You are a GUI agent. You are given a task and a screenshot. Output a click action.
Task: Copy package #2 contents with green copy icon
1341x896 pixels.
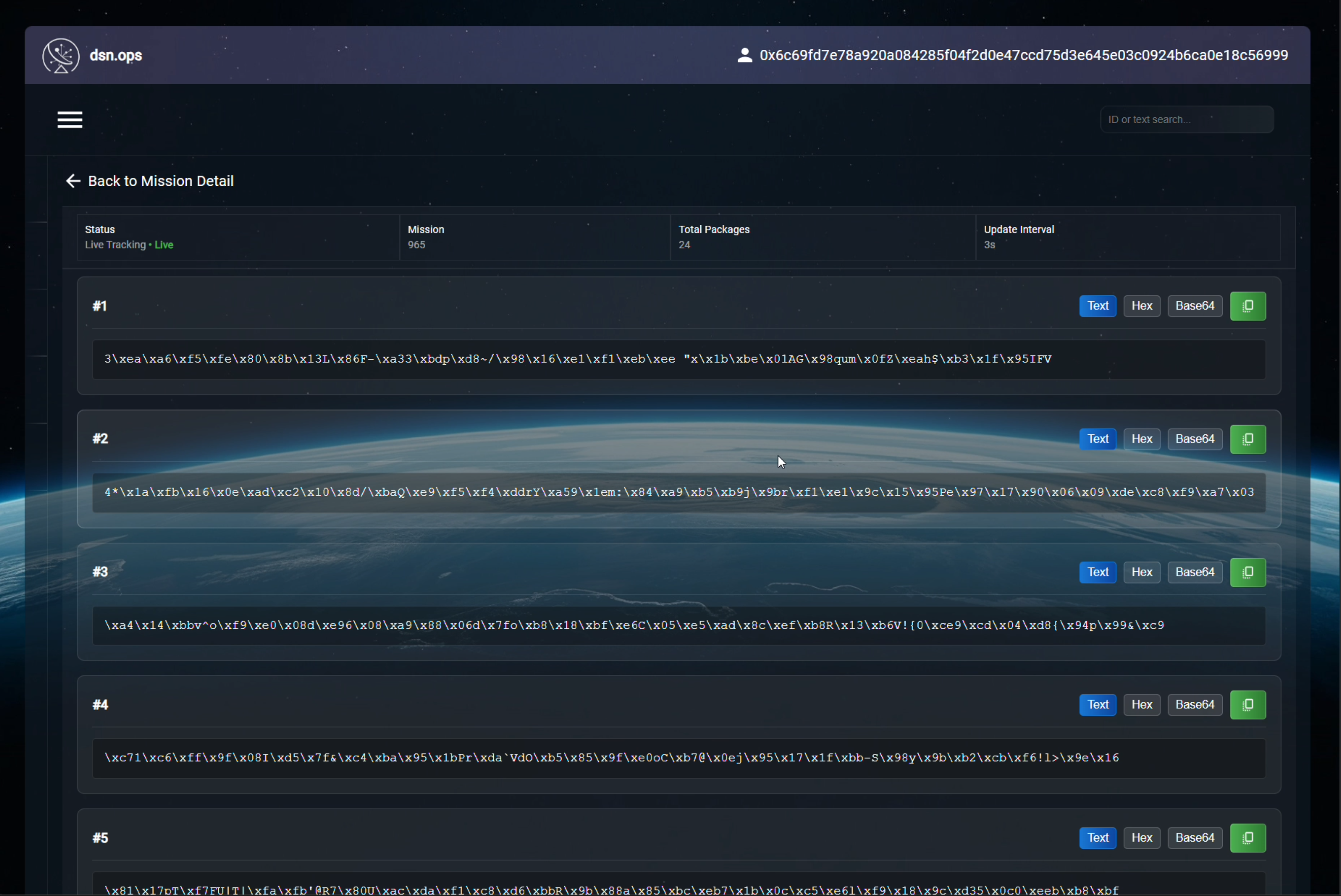[x=1248, y=439]
